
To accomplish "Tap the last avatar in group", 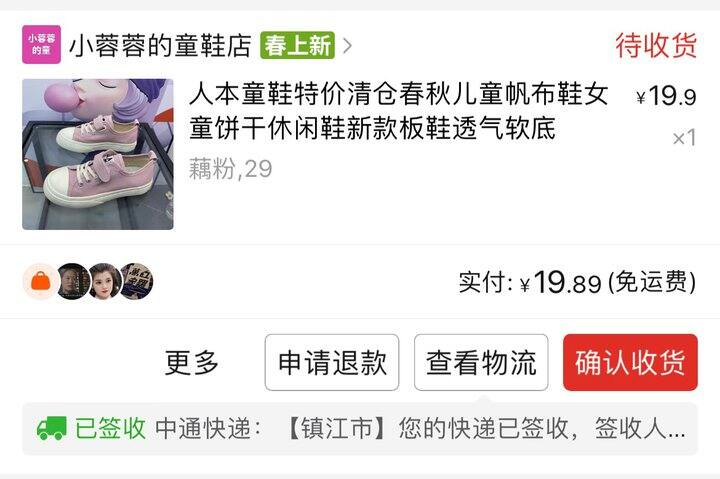I will coord(137,281).
